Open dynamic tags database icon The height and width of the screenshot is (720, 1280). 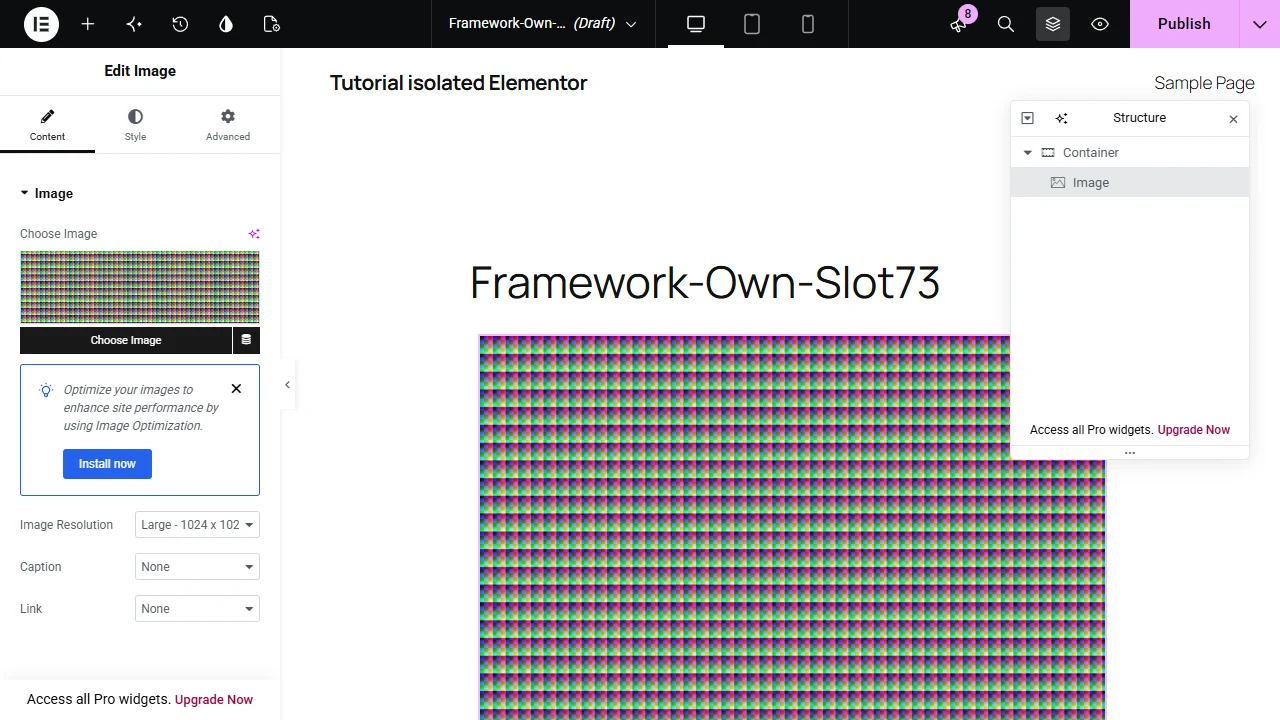(246, 340)
